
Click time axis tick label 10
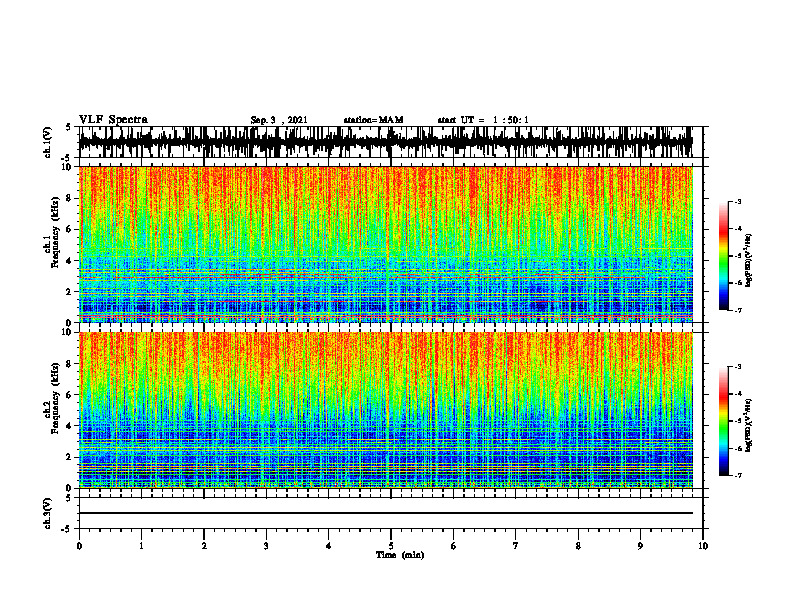coord(703,546)
